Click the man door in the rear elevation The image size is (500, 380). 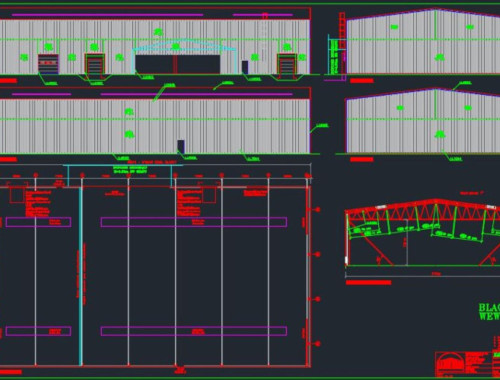(x=181, y=147)
